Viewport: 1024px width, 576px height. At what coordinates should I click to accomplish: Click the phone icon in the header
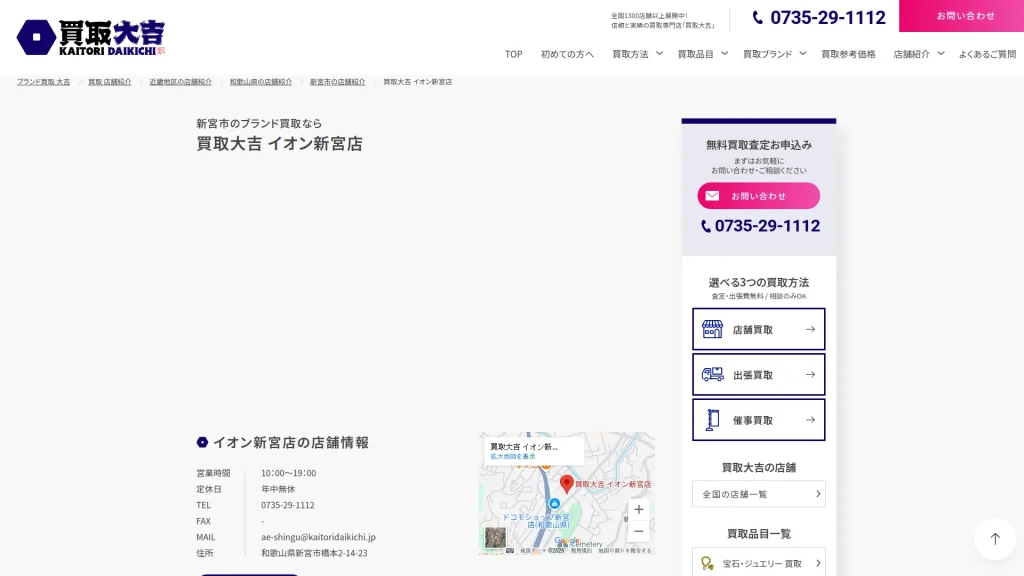coord(758,18)
